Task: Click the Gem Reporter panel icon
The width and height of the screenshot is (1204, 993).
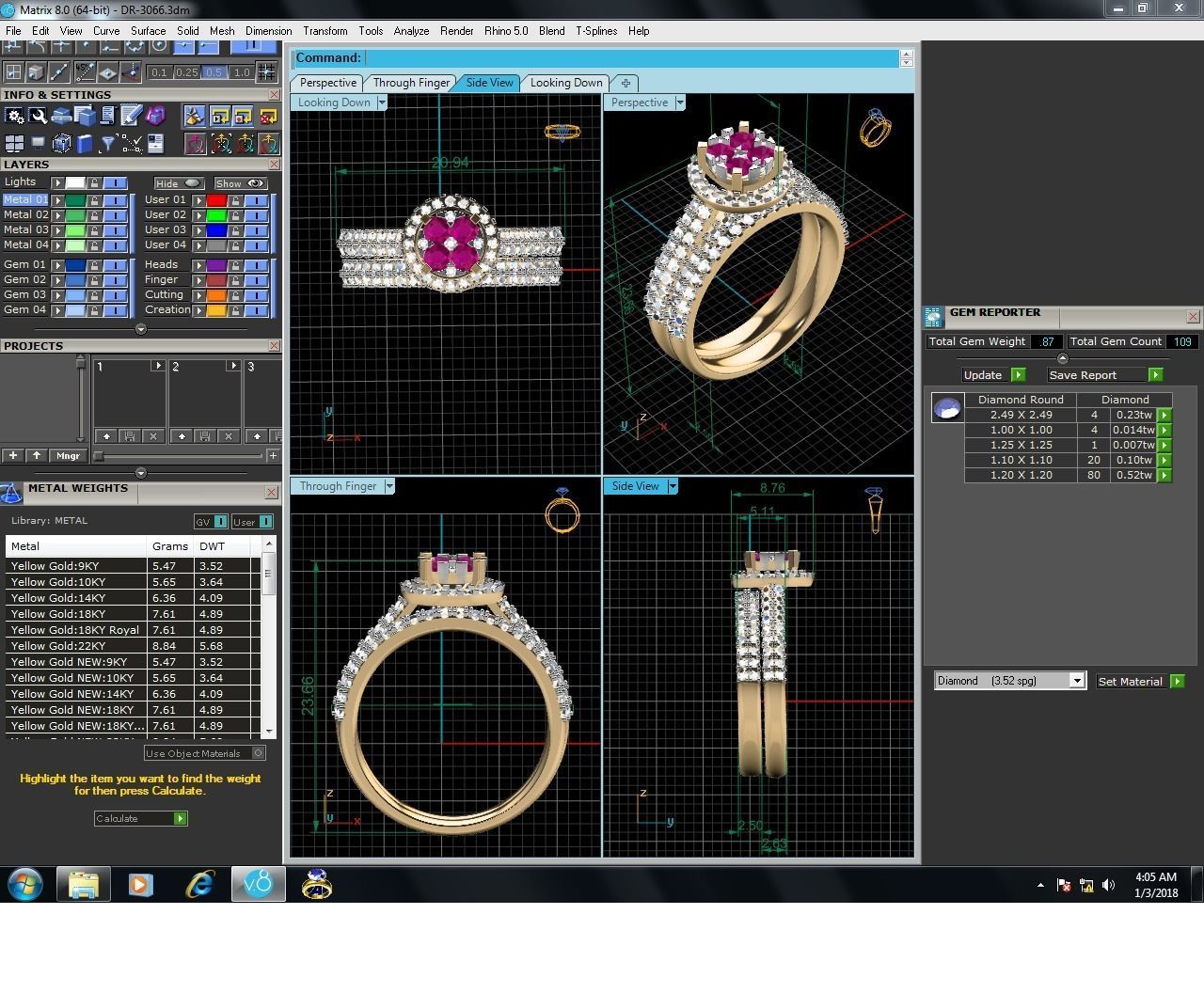Action: [x=933, y=317]
